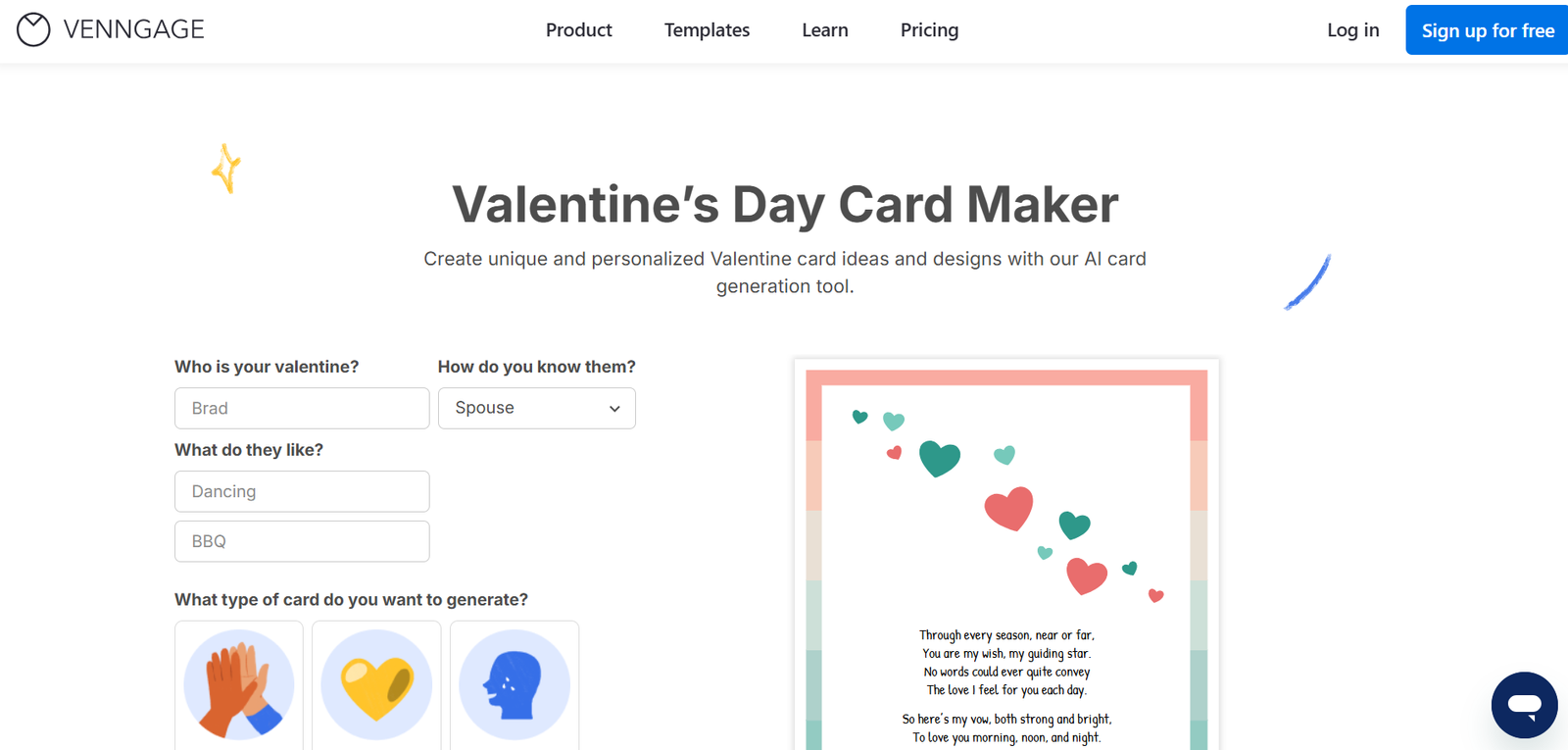Select the high-five hands card type
1568x750 pixels.
tap(239, 684)
